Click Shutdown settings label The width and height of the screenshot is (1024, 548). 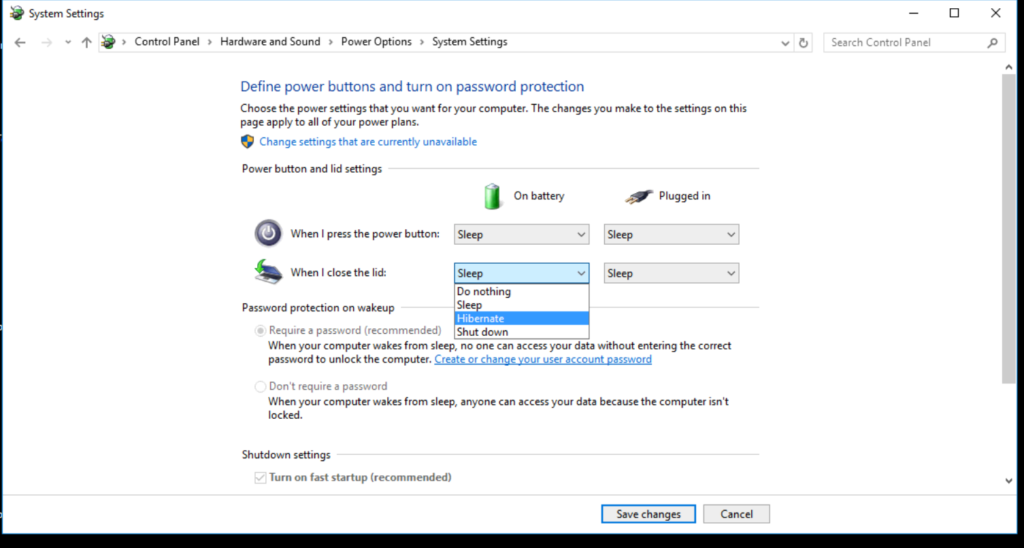tap(286, 455)
